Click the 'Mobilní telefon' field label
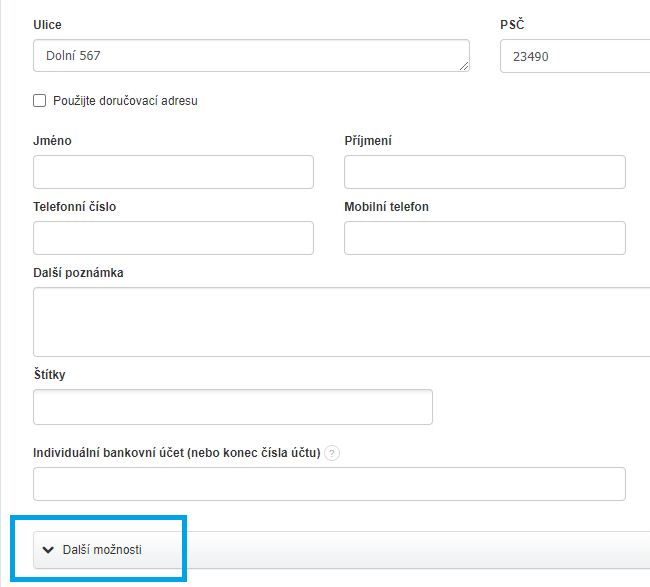Screen dimensions: 650x587 386,207
